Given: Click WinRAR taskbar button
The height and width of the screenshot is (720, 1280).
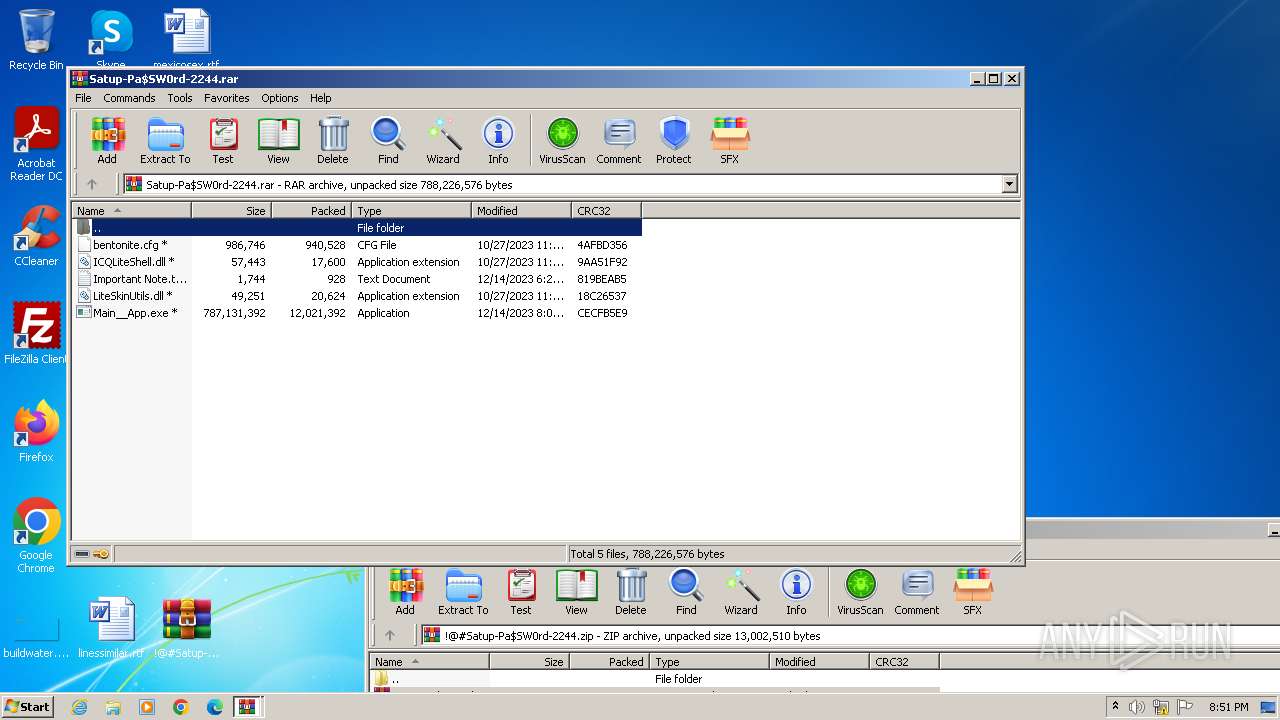Looking at the screenshot, I should (247, 707).
